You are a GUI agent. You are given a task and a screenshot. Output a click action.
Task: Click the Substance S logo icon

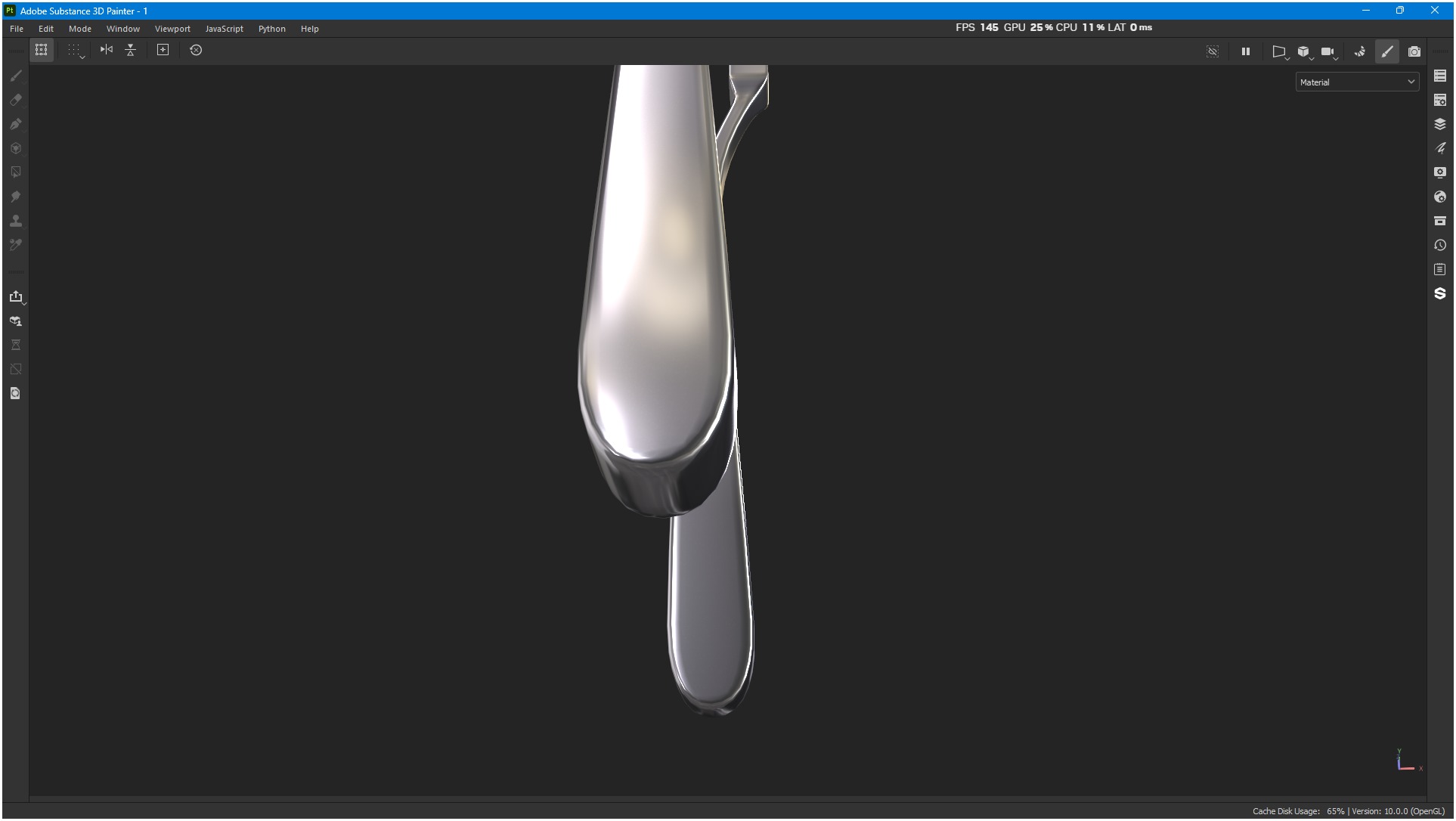coord(1439,293)
